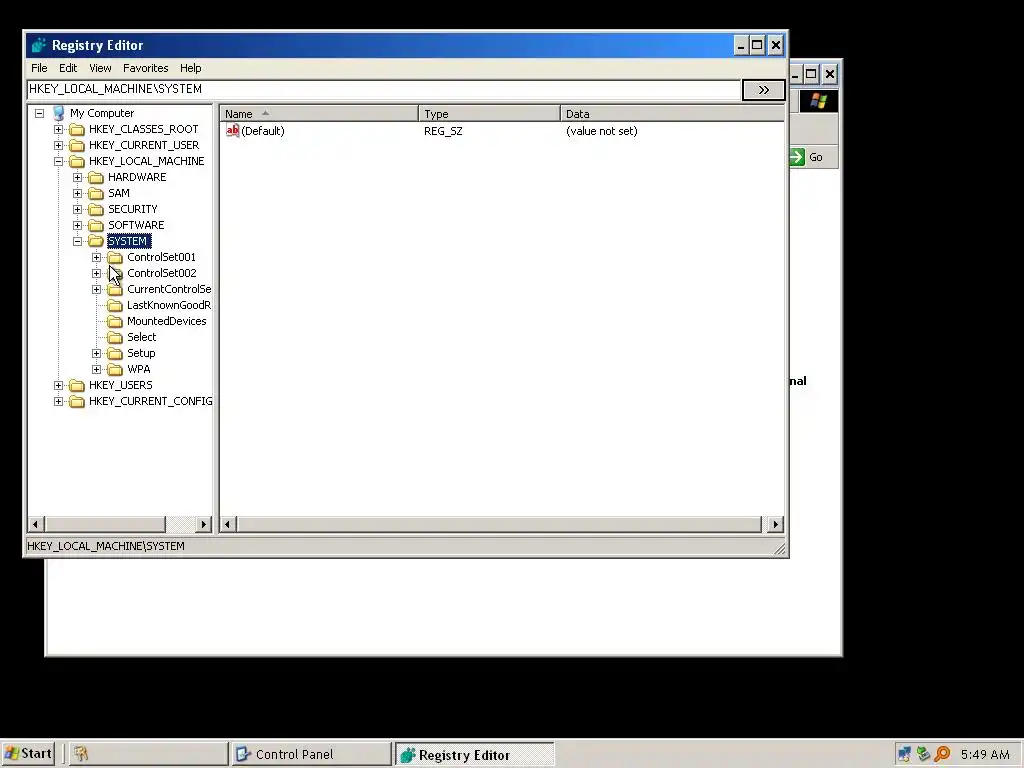The height and width of the screenshot is (768, 1024).
Task: Click the Registry Editor taskbar button
Action: click(475, 755)
